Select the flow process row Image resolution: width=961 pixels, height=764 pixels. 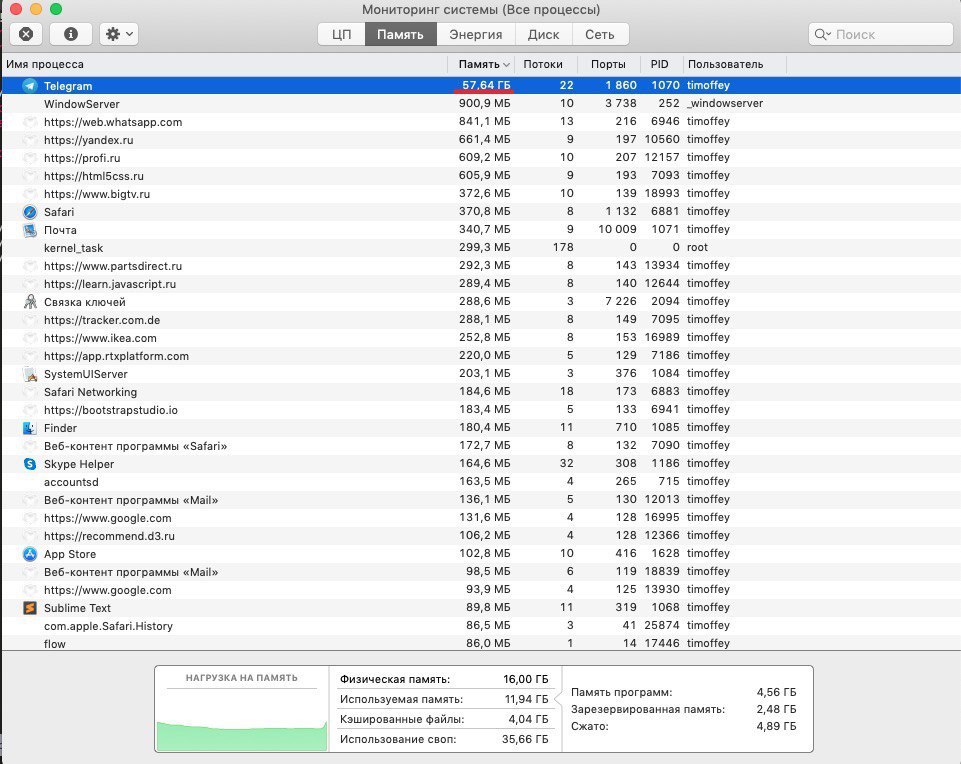[x=481, y=643]
